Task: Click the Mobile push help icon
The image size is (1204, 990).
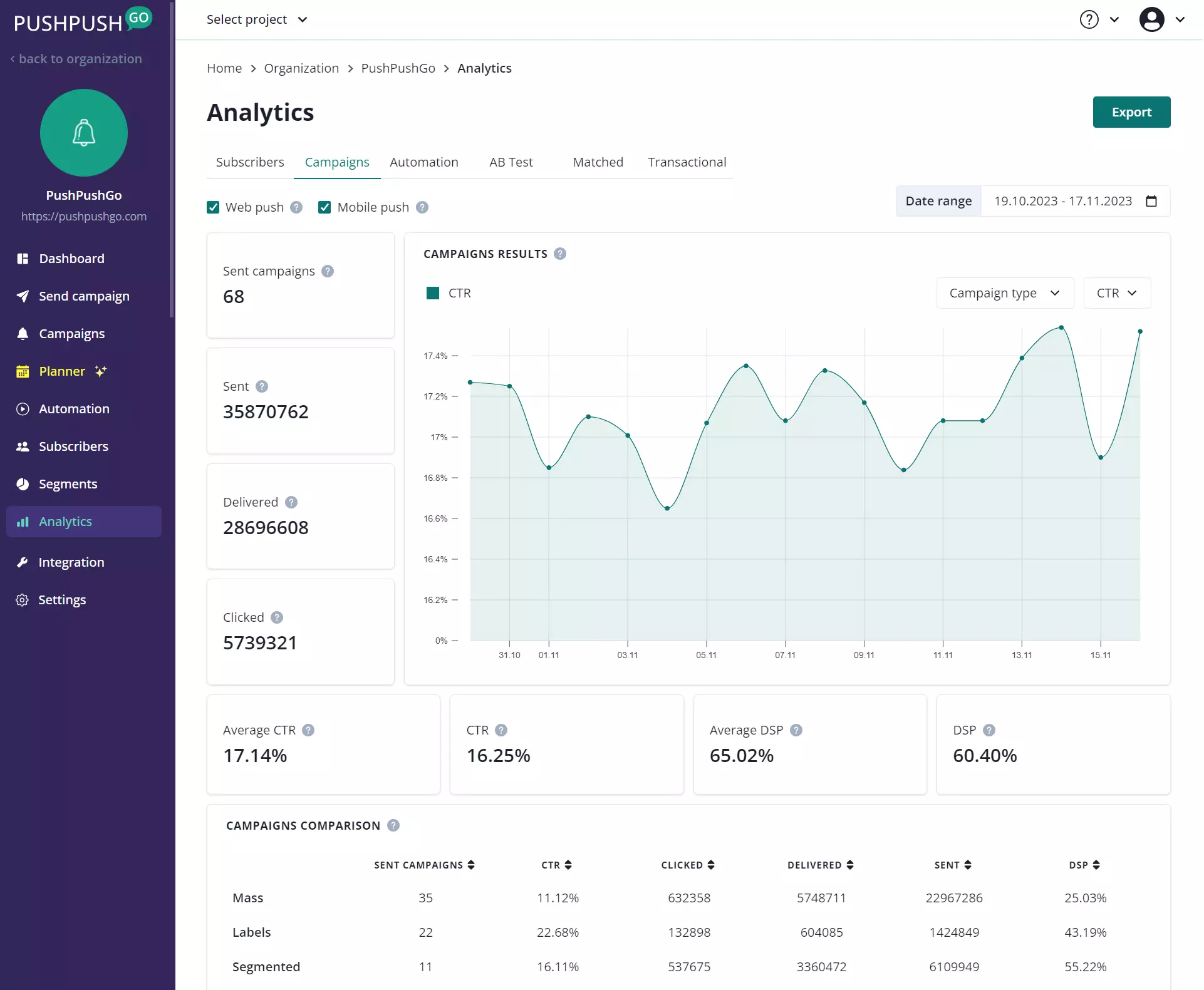Action: coord(422,207)
